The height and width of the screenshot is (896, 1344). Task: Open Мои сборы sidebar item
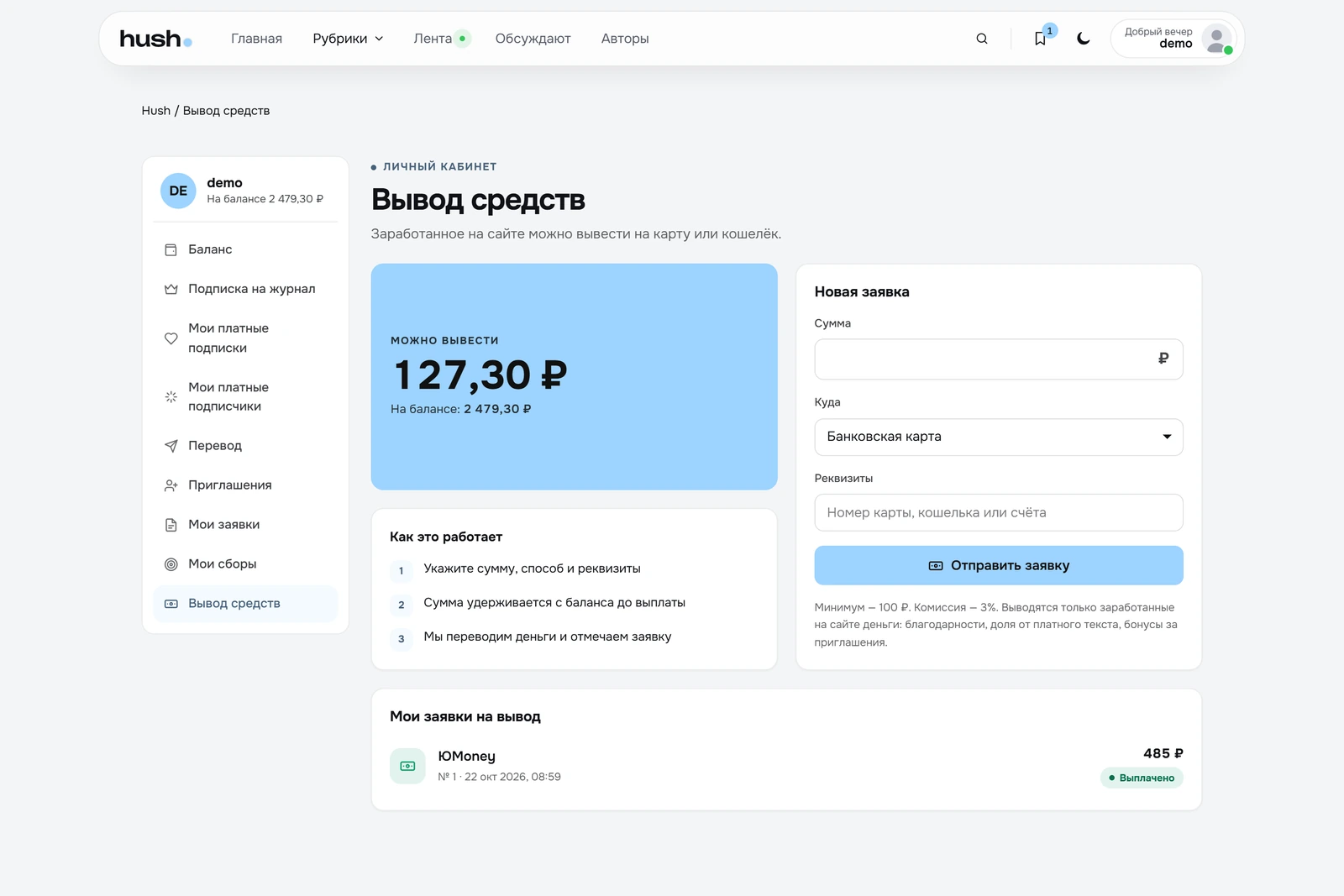[x=245, y=564]
